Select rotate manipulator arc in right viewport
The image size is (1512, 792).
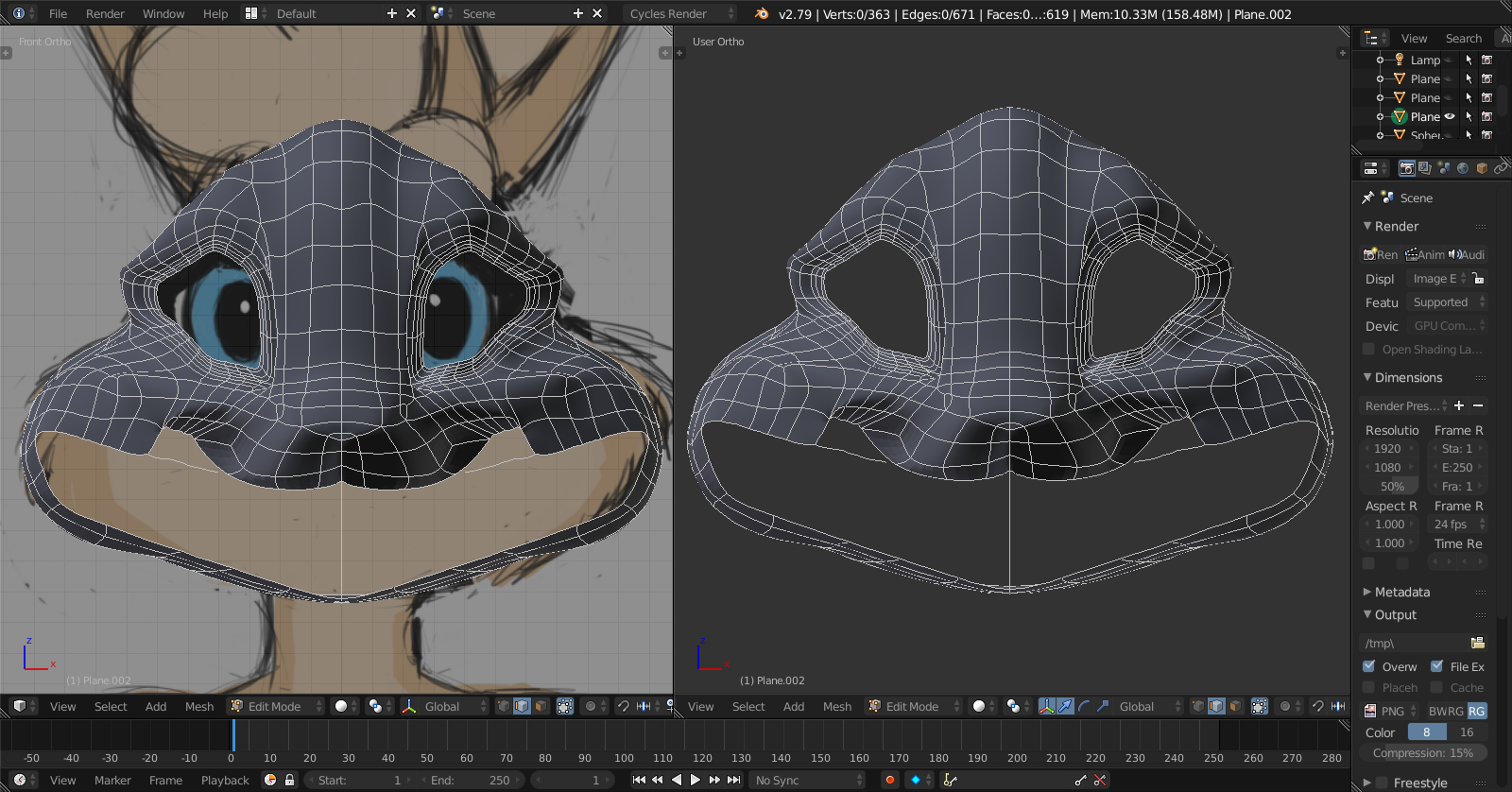1084,706
